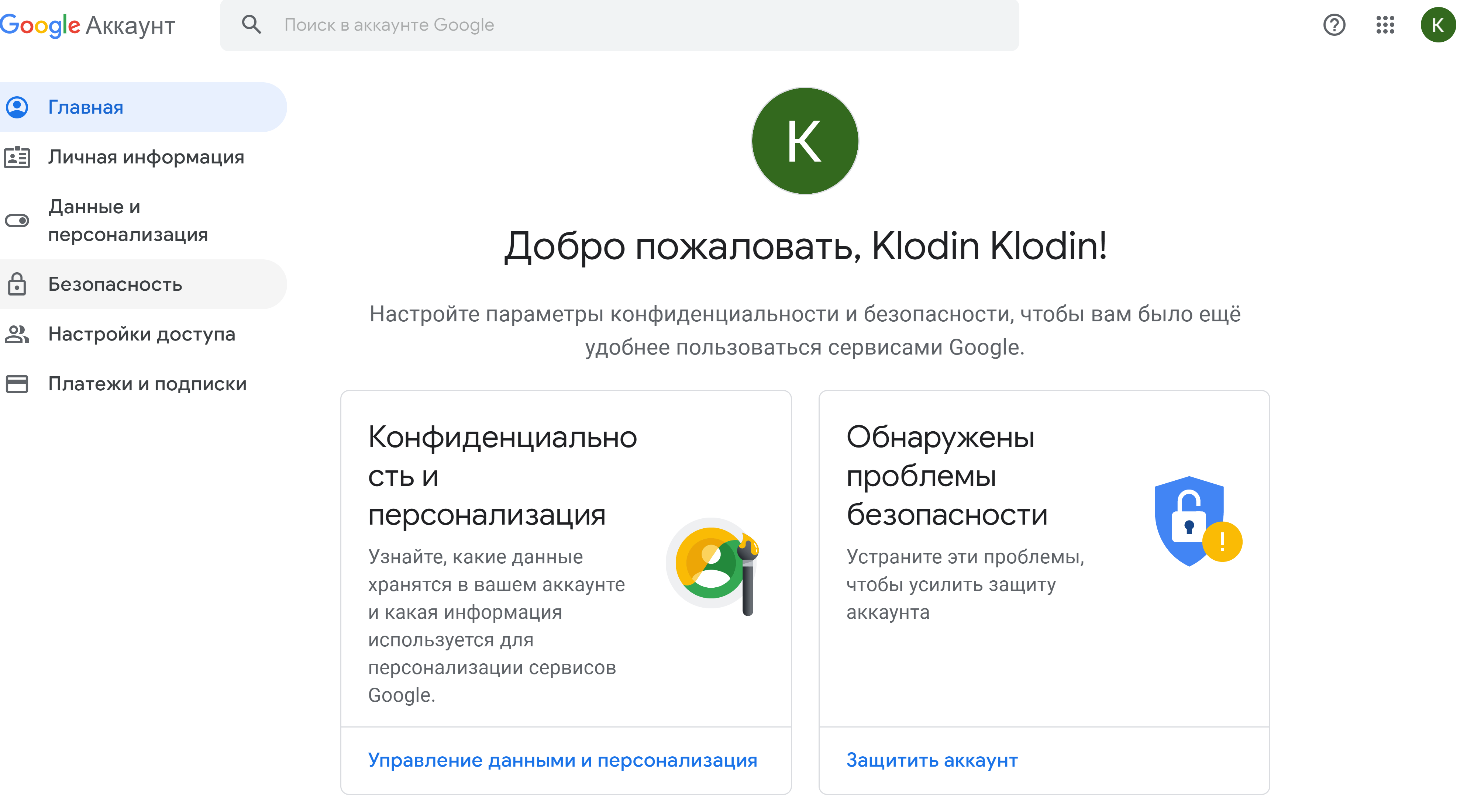Click the credit card icon for Платежи и подписки

point(17,384)
